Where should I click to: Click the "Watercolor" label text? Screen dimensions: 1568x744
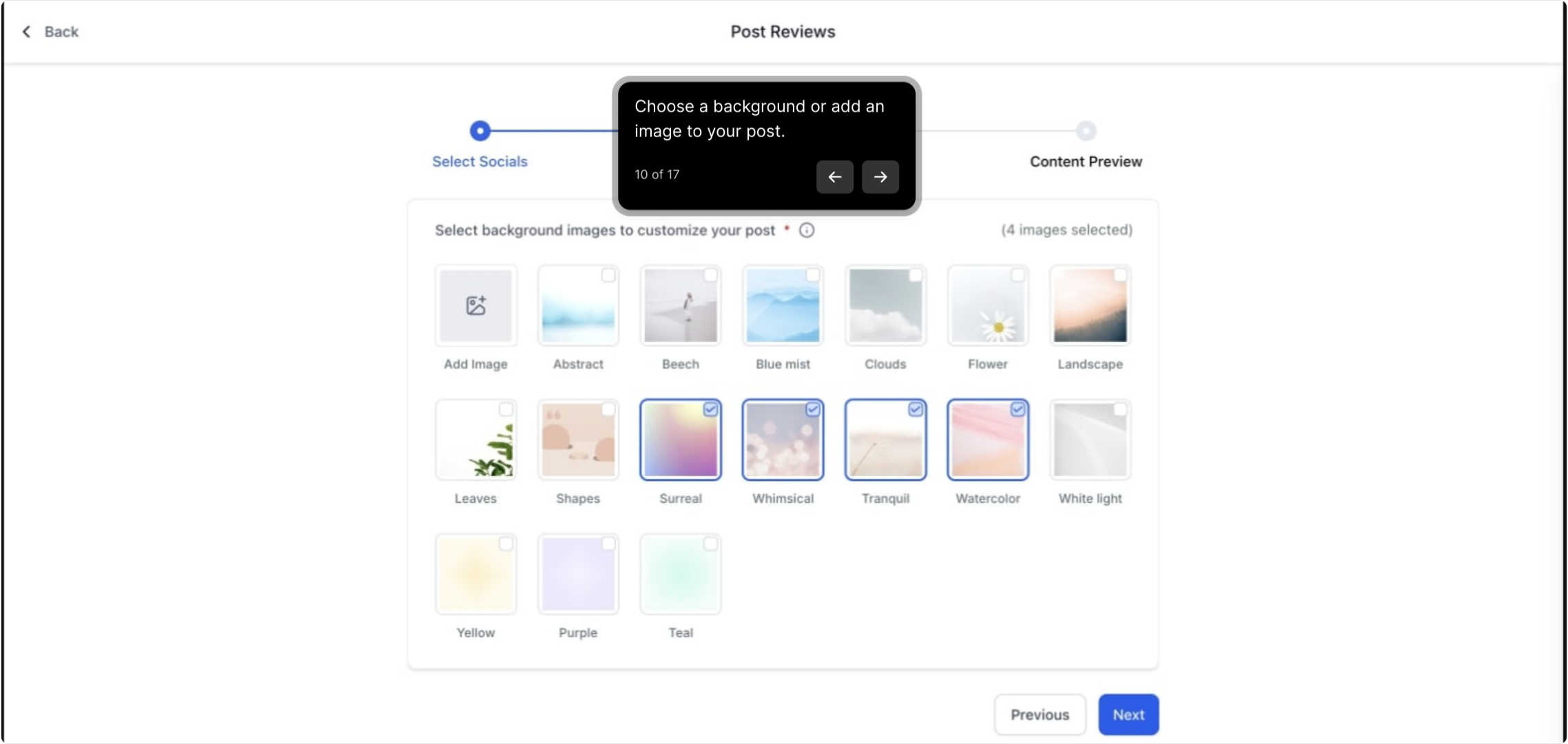pos(988,498)
